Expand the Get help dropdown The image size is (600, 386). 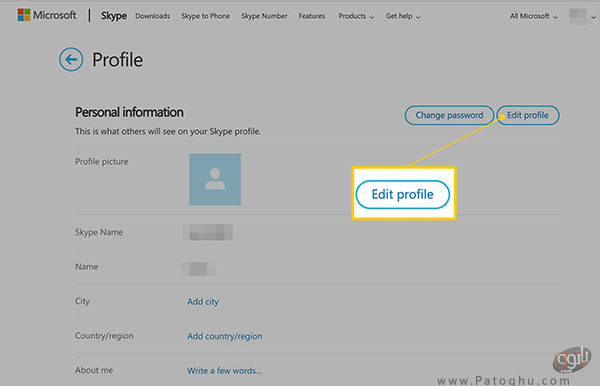[x=403, y=16]
